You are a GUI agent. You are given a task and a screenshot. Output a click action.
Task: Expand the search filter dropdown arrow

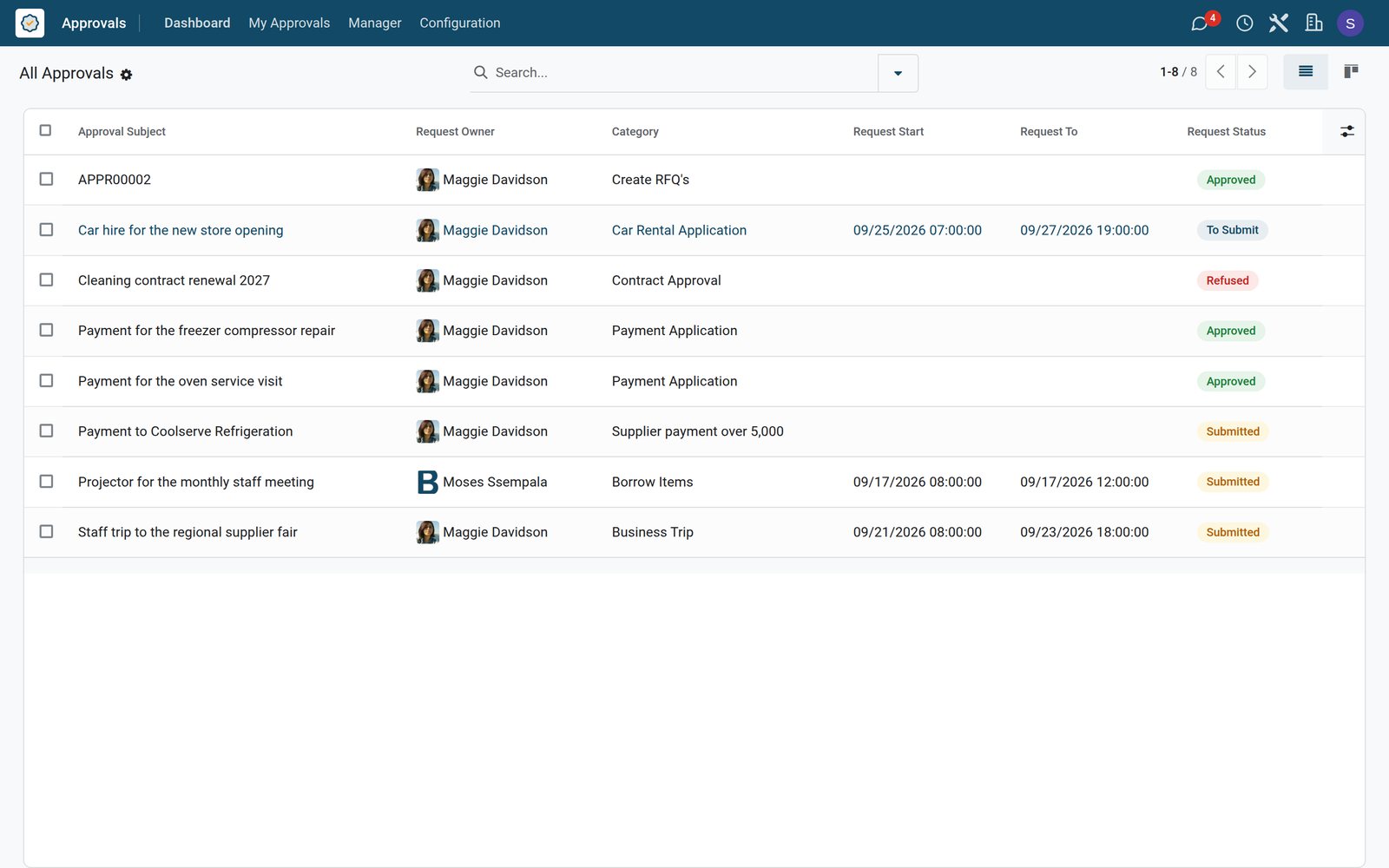[898, 73]
